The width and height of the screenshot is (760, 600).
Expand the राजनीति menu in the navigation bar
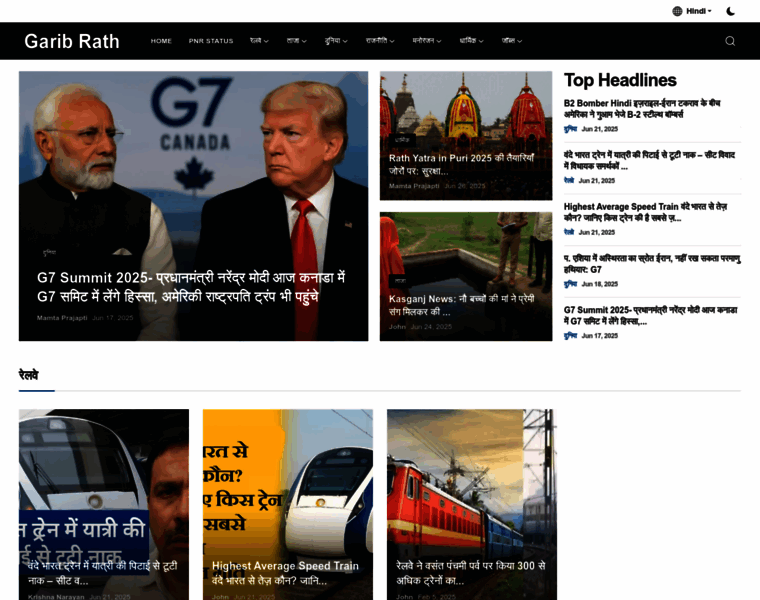click(x=380, y=41)
